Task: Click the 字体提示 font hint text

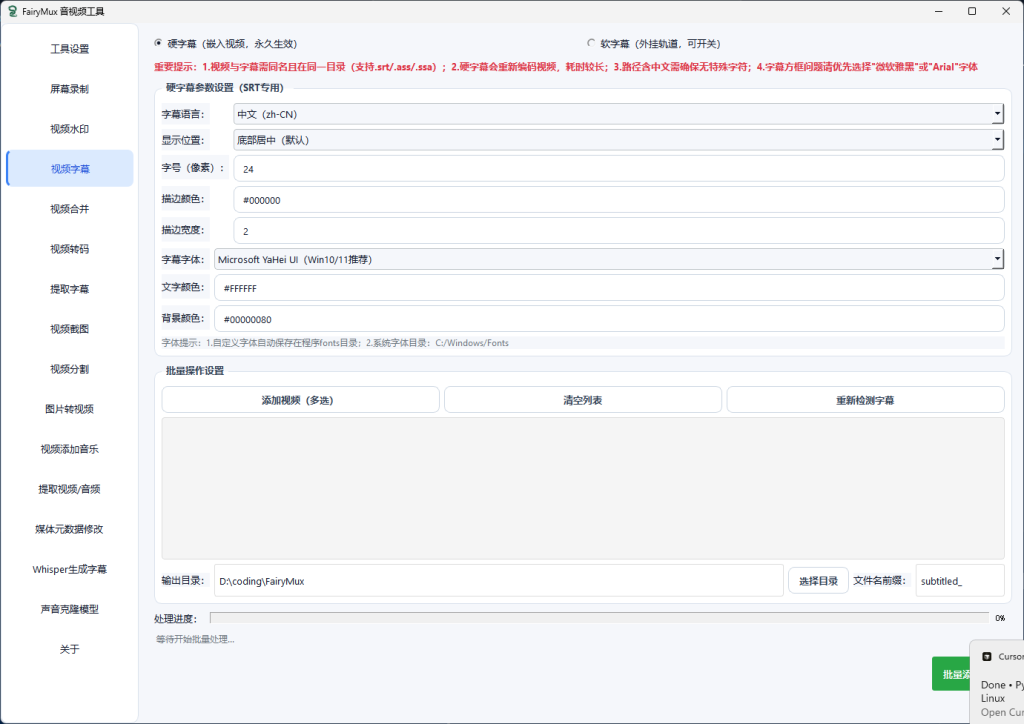Action: point(335,343)
